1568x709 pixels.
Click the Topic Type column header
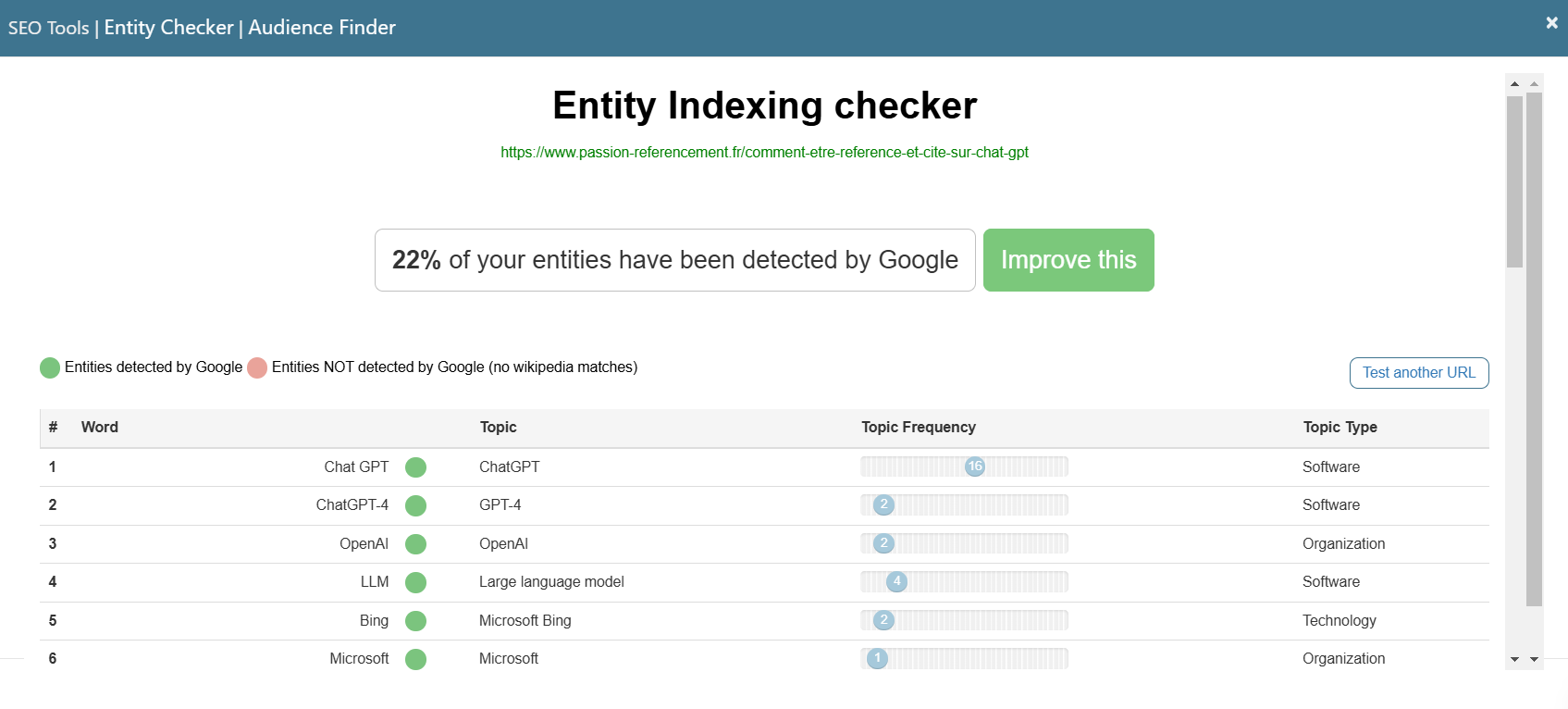[x=1340, y=428]
